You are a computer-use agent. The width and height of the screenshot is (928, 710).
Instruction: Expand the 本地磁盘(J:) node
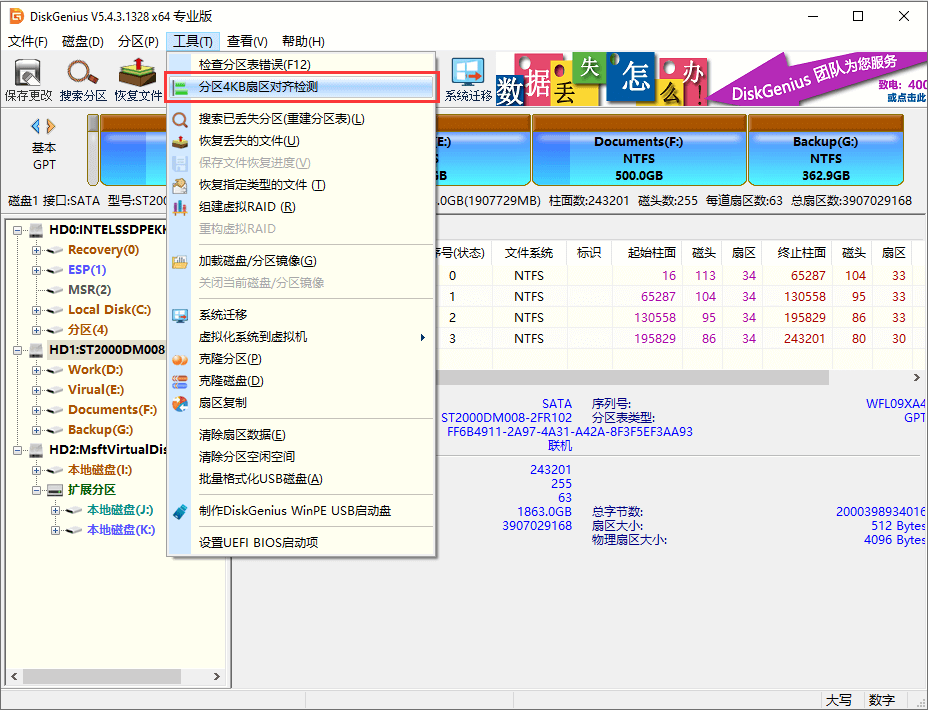56,511
